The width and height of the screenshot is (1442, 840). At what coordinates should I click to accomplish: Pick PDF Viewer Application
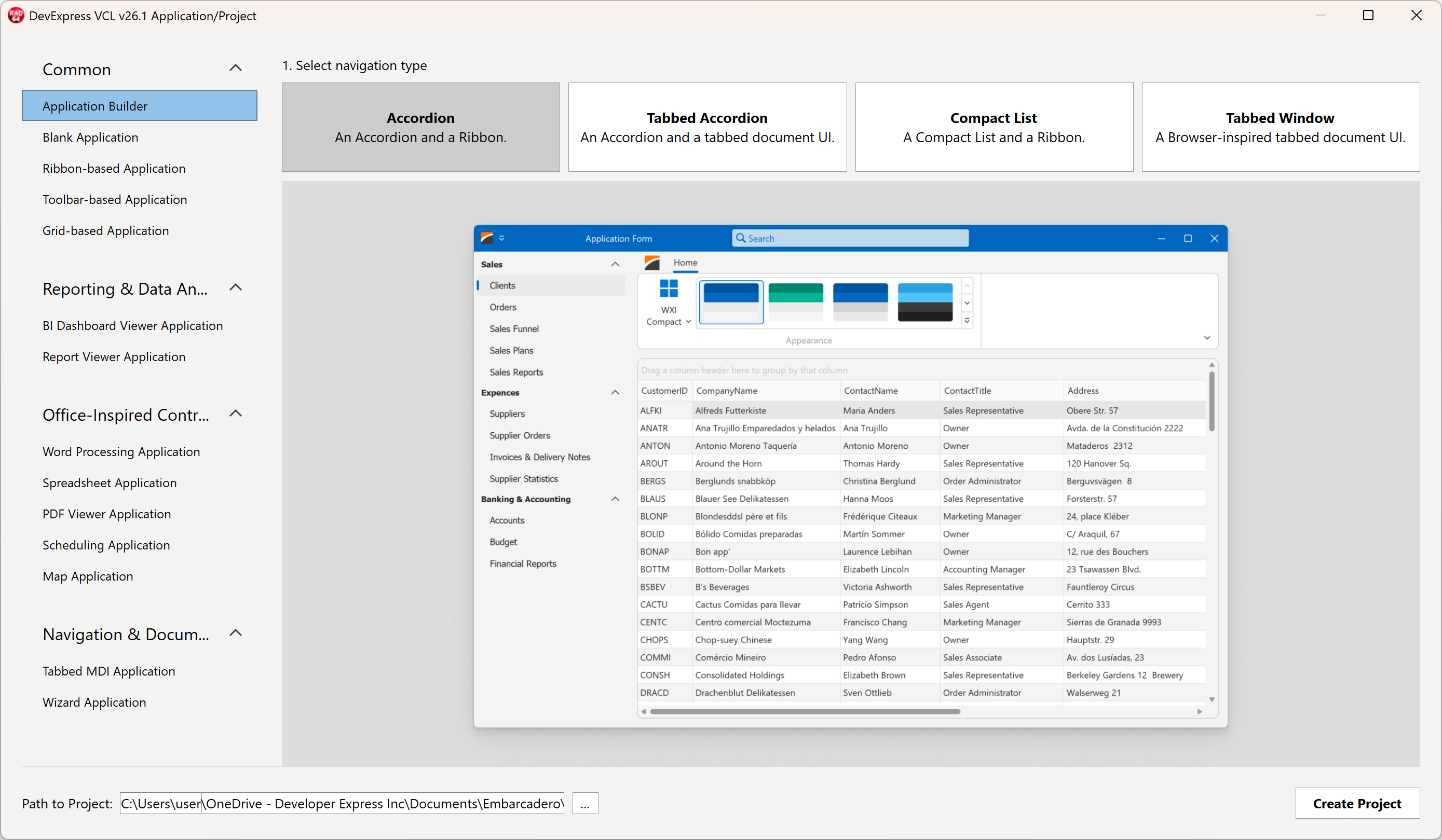140,514
